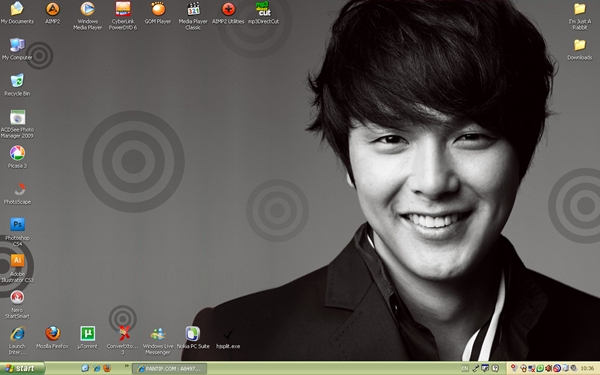Open the AIMP2 desktop icon
The image size is (600, 375).
(x=53, y=13)
